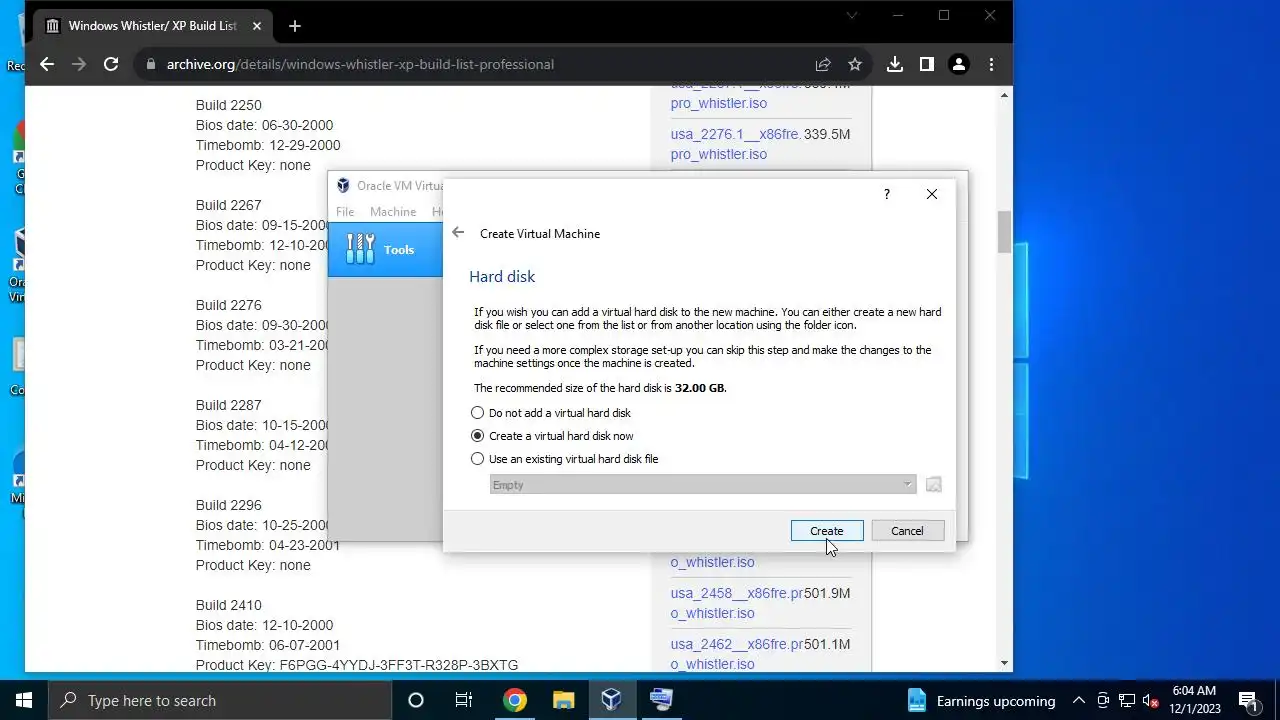The image size is (1280, 720).
Task: Click the back arrow in Create Virtual Machine wizard
Action: [458, 233]
